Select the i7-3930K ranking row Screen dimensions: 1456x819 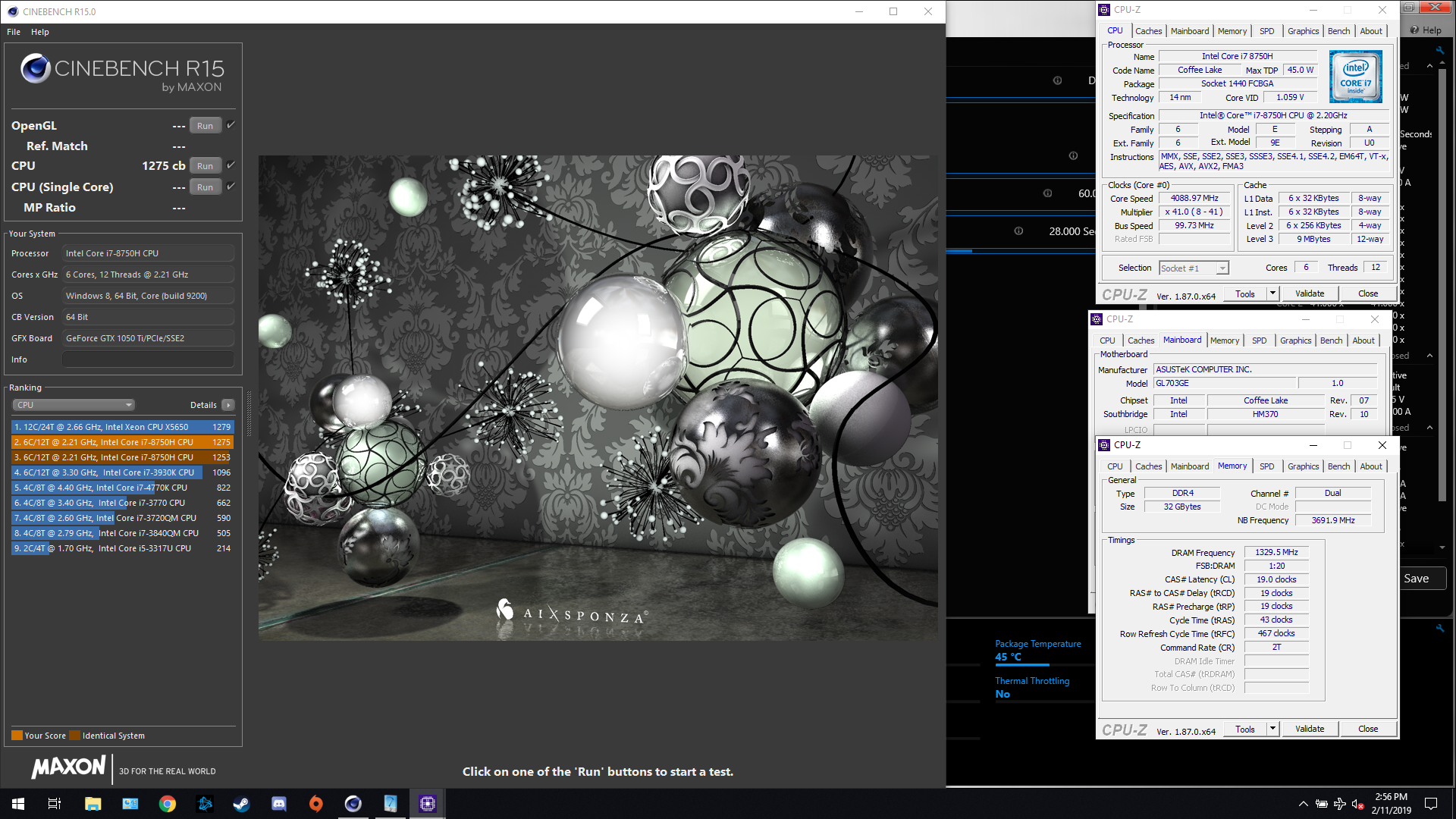122,472
